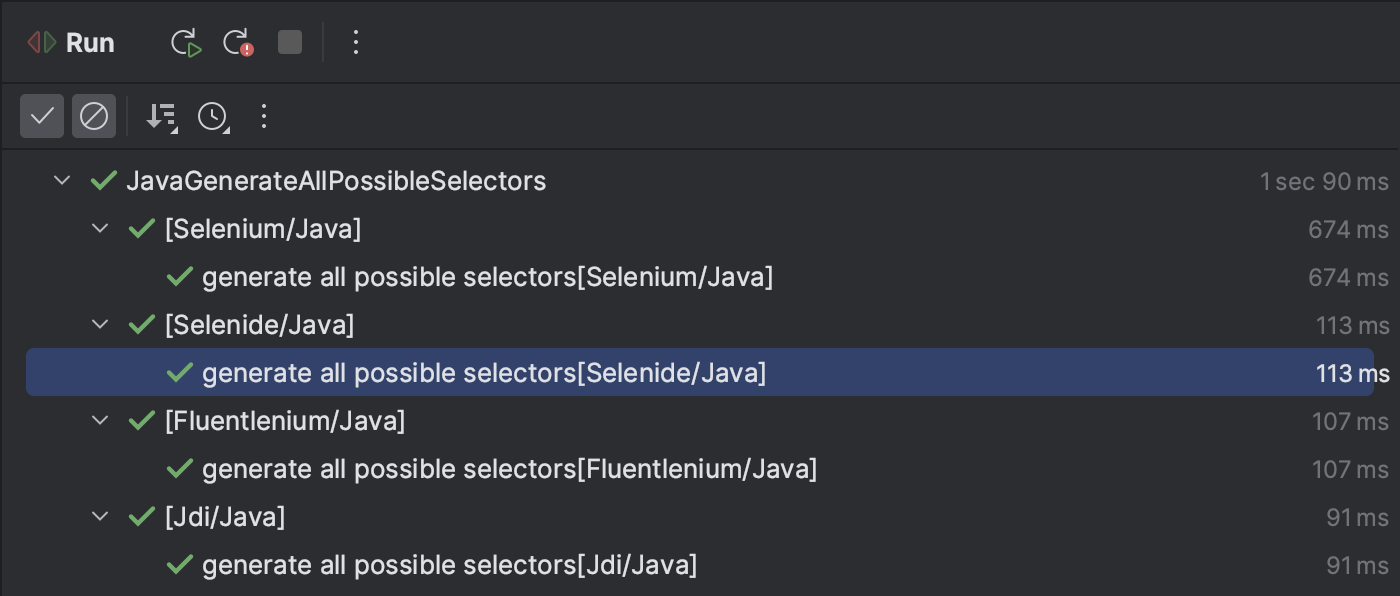Click the Rerun Failed Tests icon
The width and height of the screenshot is (1400, 596).
click(238, 42)
